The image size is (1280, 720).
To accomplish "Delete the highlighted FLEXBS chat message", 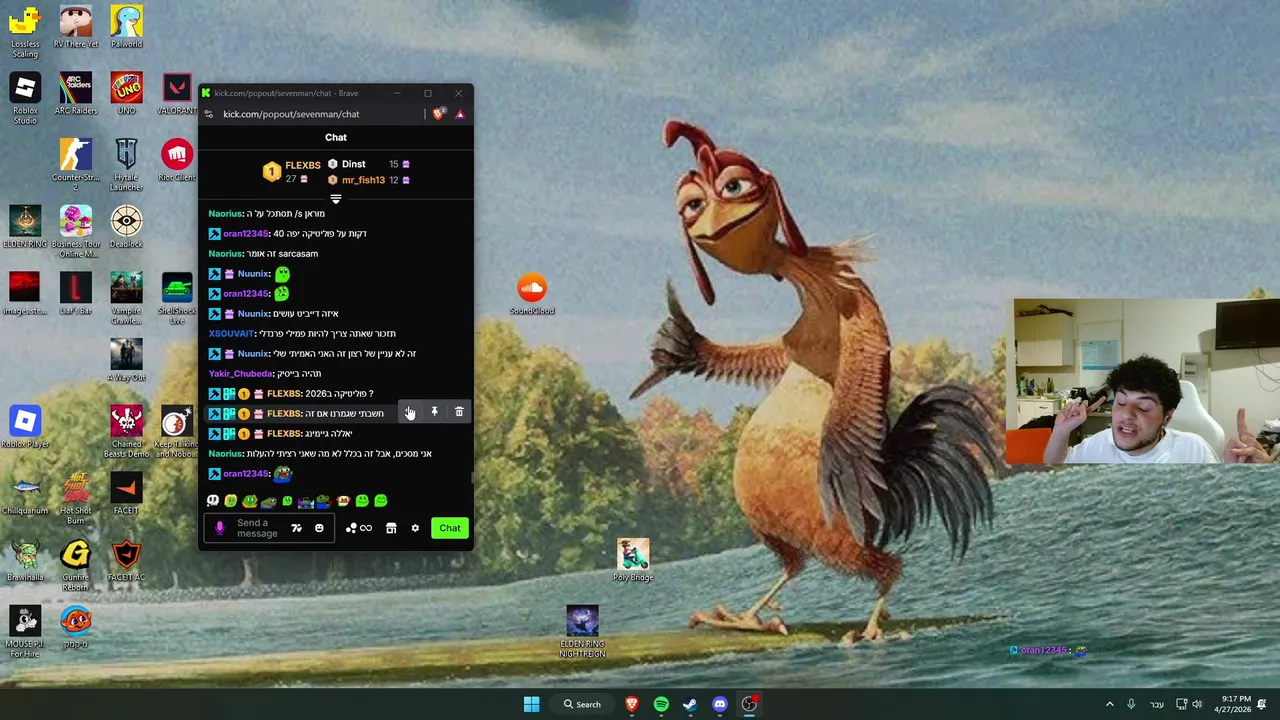I will point(459,412).
